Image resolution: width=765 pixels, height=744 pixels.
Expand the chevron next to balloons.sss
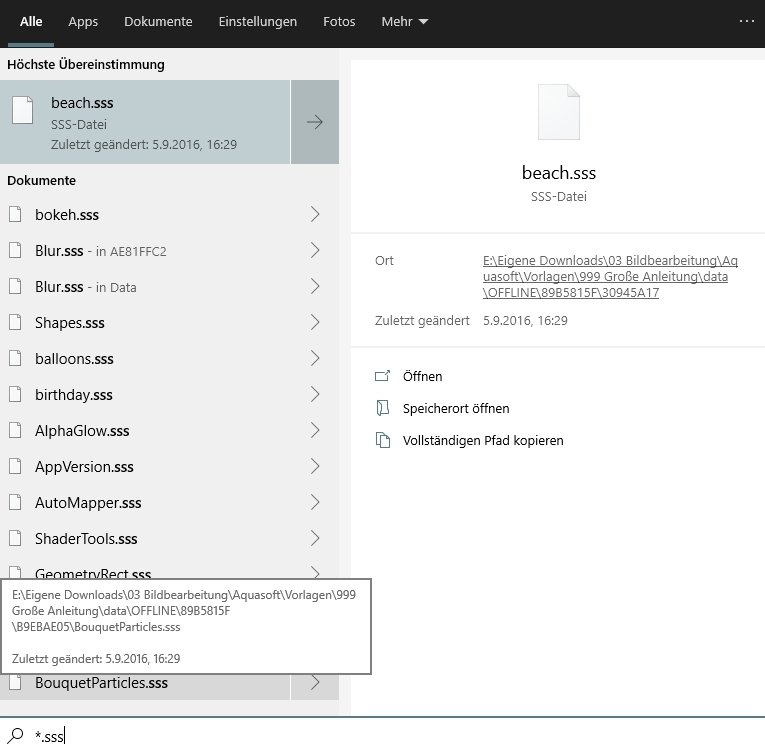[x=315, y=359]
